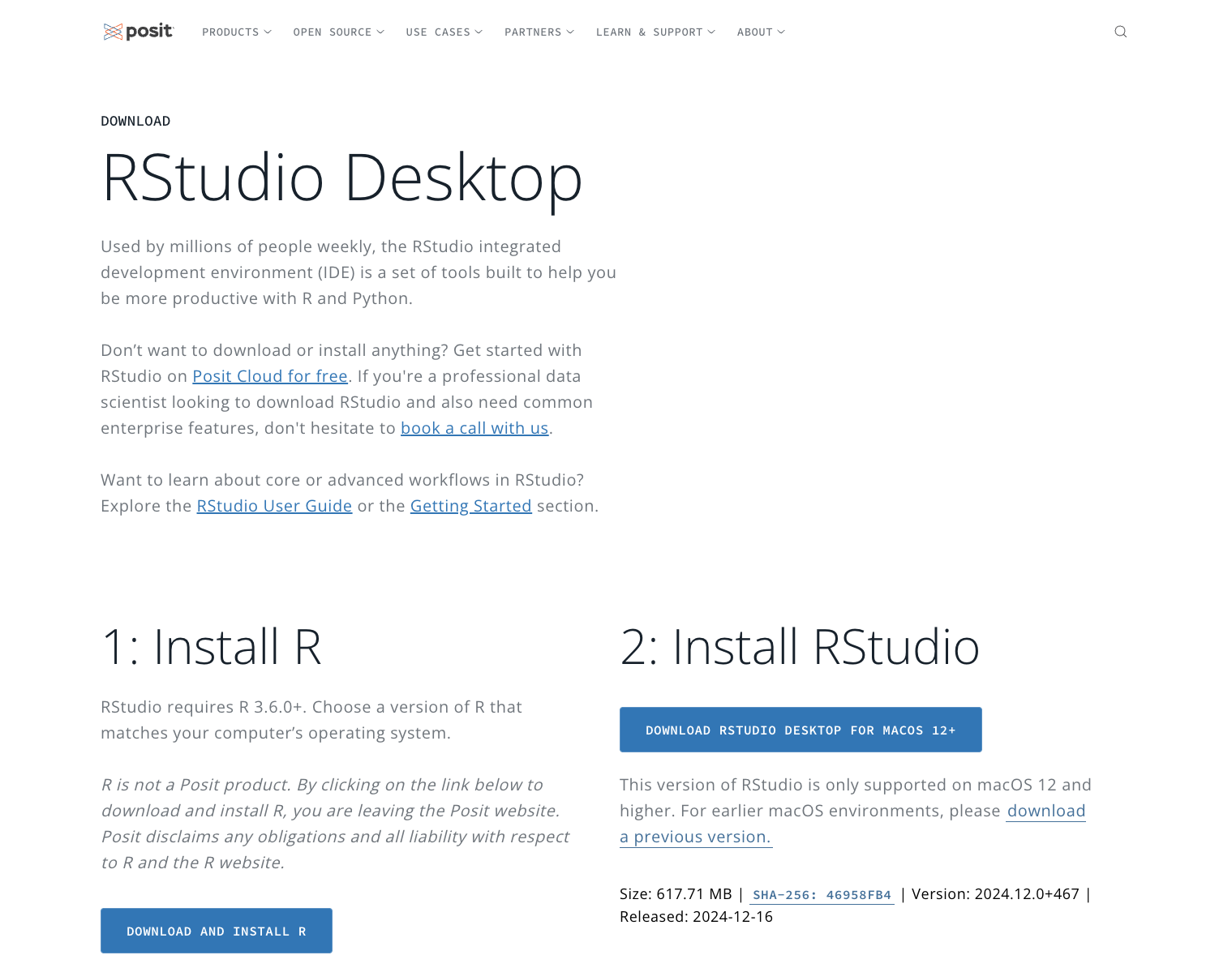Expand the chevron beside Open Source
The image size is (1232, 968).
(380, 32)
